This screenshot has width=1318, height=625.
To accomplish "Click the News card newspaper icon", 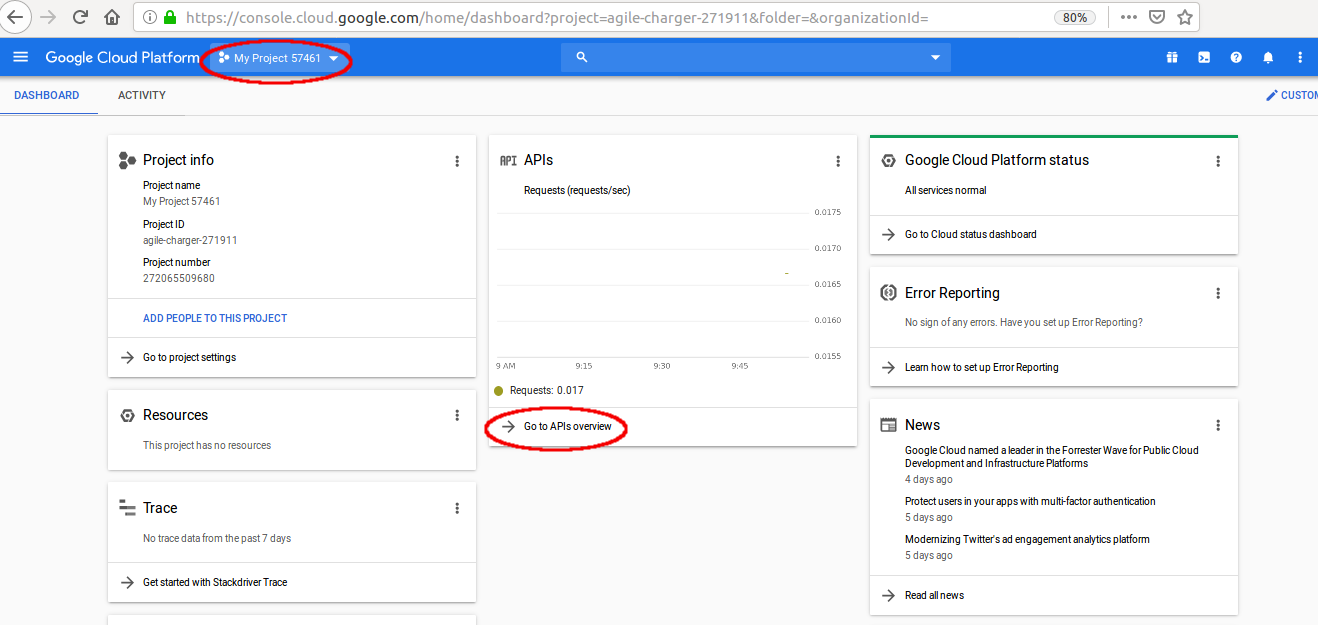I will (888, 425).
